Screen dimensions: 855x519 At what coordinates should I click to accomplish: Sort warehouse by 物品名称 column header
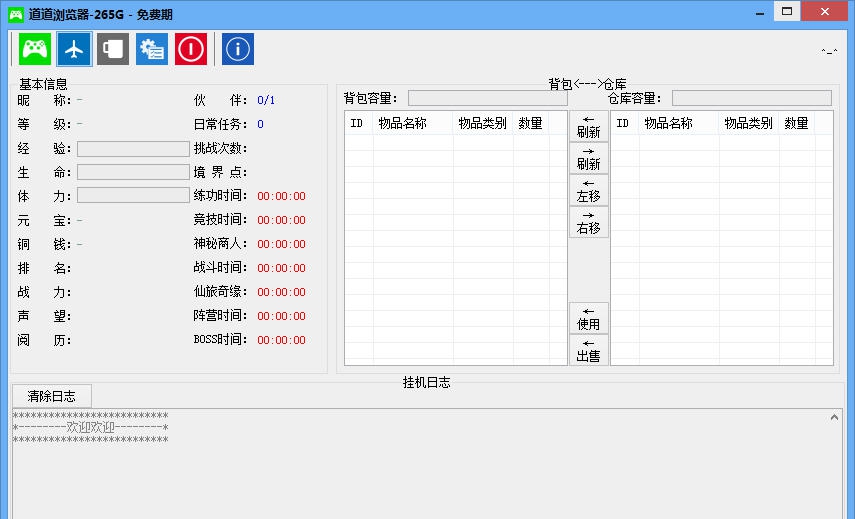[679, 123]
